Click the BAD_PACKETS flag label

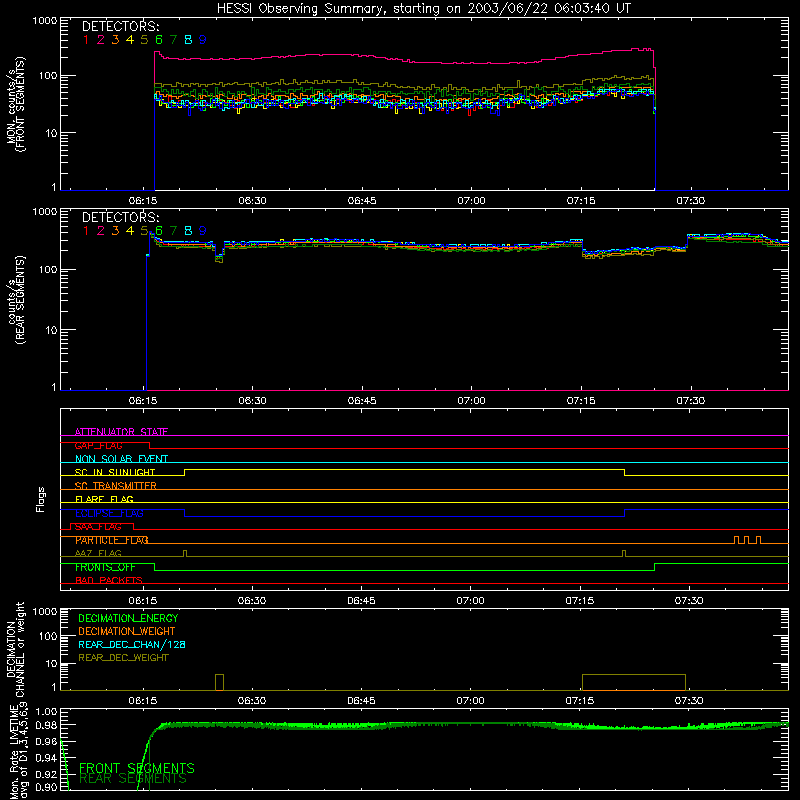[x=109, y=581]
